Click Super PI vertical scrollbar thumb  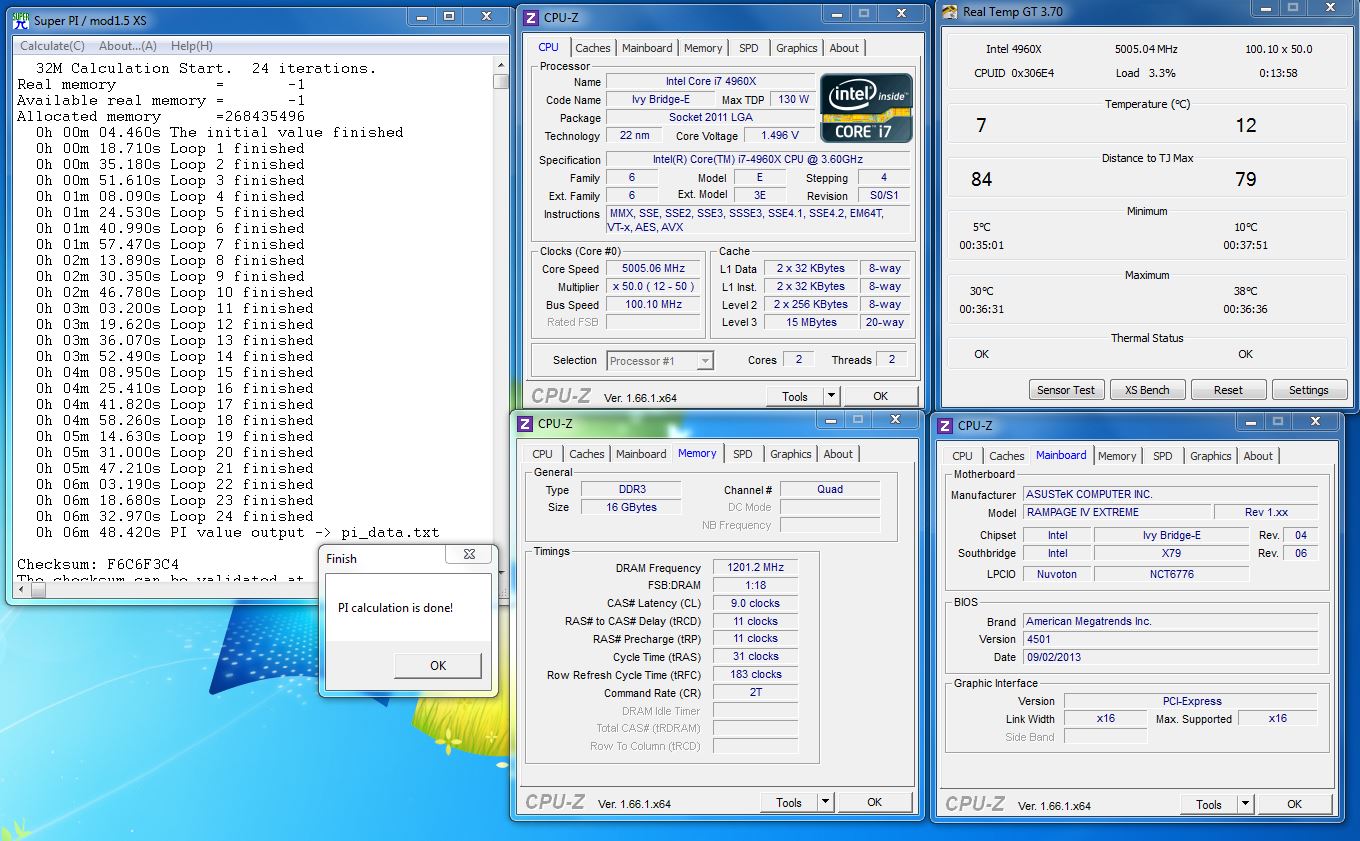[501, 82]
